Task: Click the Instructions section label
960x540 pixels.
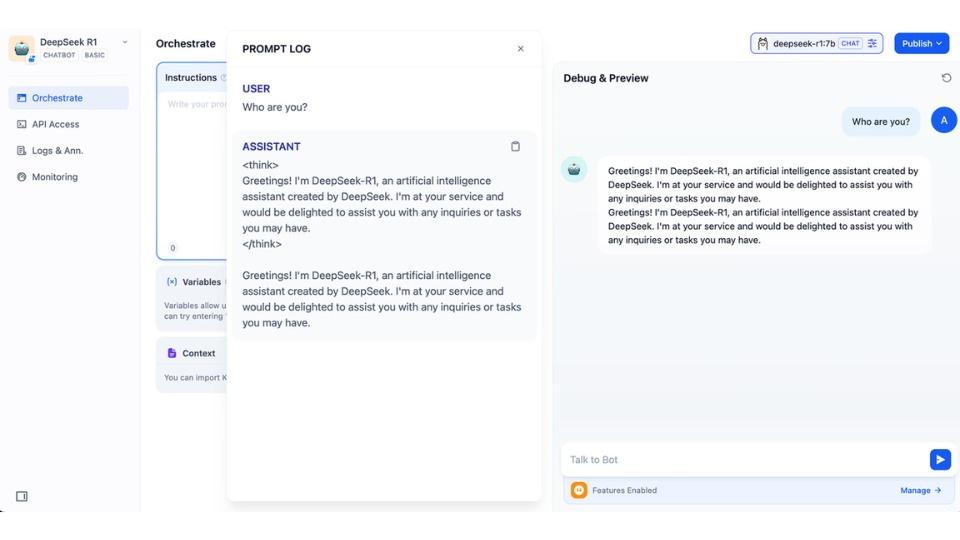Action: pos(190,78)
